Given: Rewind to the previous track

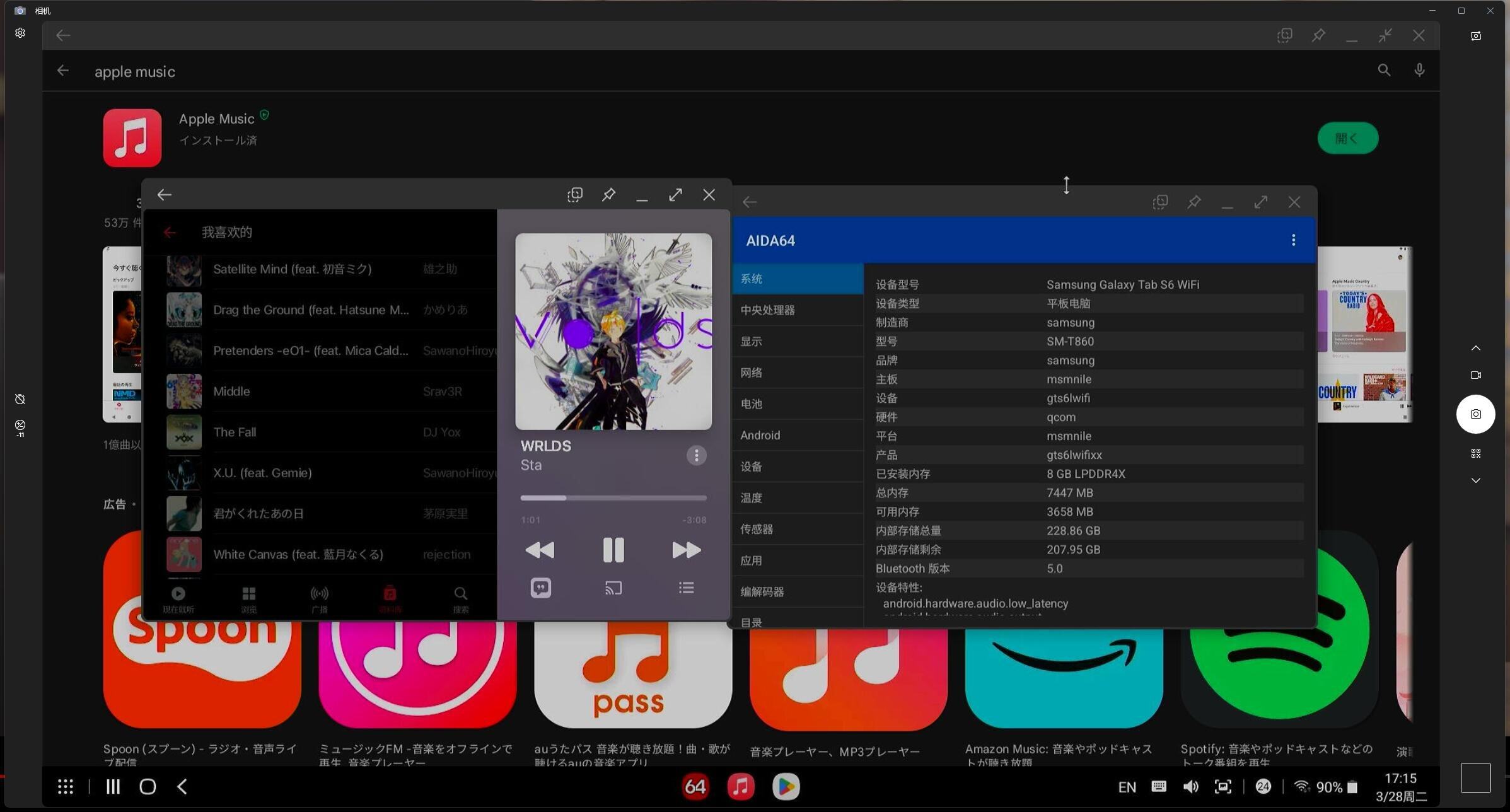Looking at the screenshot, I should coord(540,550).
